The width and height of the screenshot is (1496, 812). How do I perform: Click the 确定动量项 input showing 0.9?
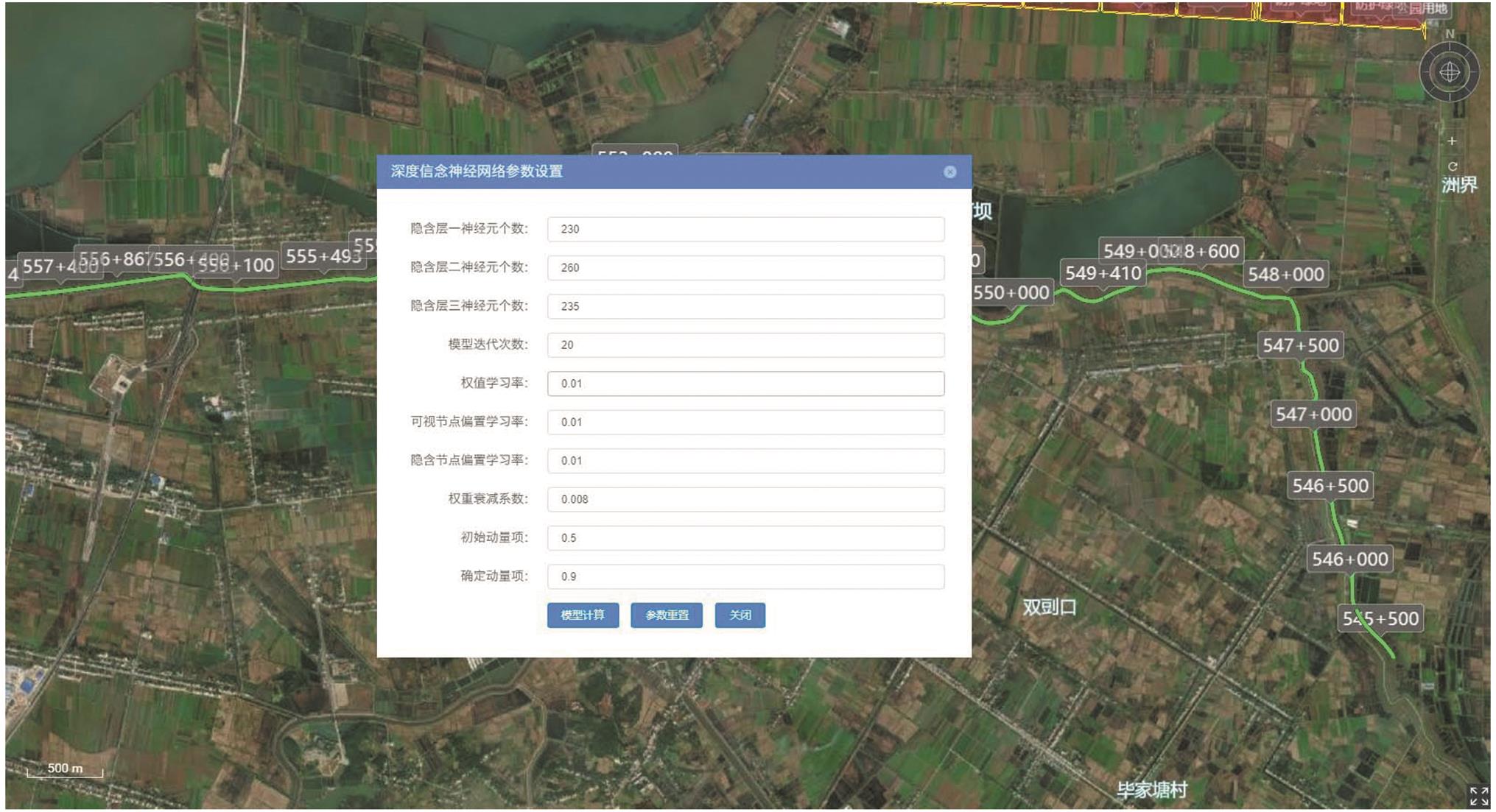tap(745, 576)
